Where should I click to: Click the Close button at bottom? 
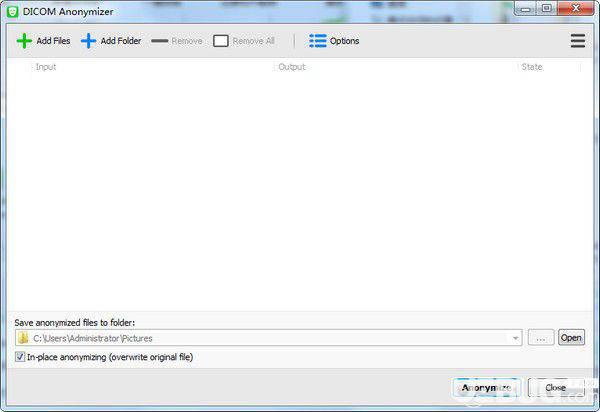point(556,388)
